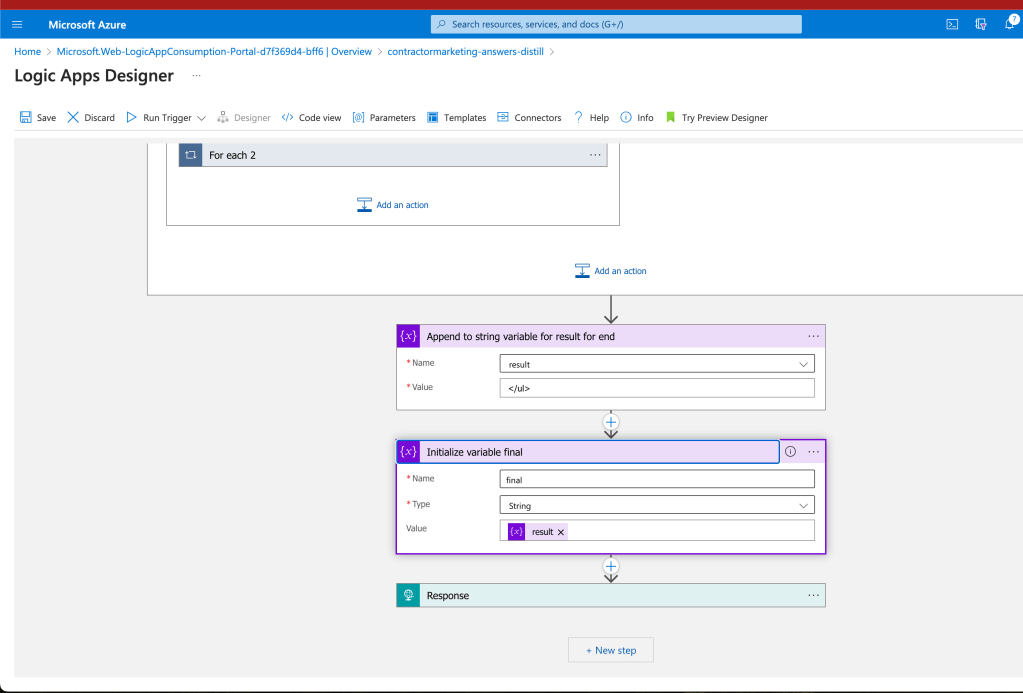The height and width of the screenshot is (693, 1023).
Task: Open the Azure portal hamburger menu
Action: coord(17,25)
